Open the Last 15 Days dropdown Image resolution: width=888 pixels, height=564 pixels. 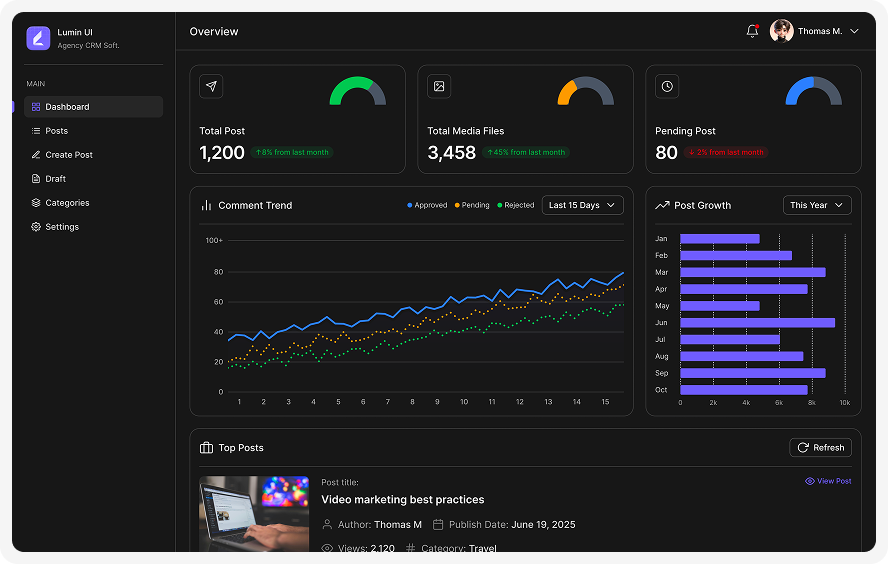click(582, 205)
